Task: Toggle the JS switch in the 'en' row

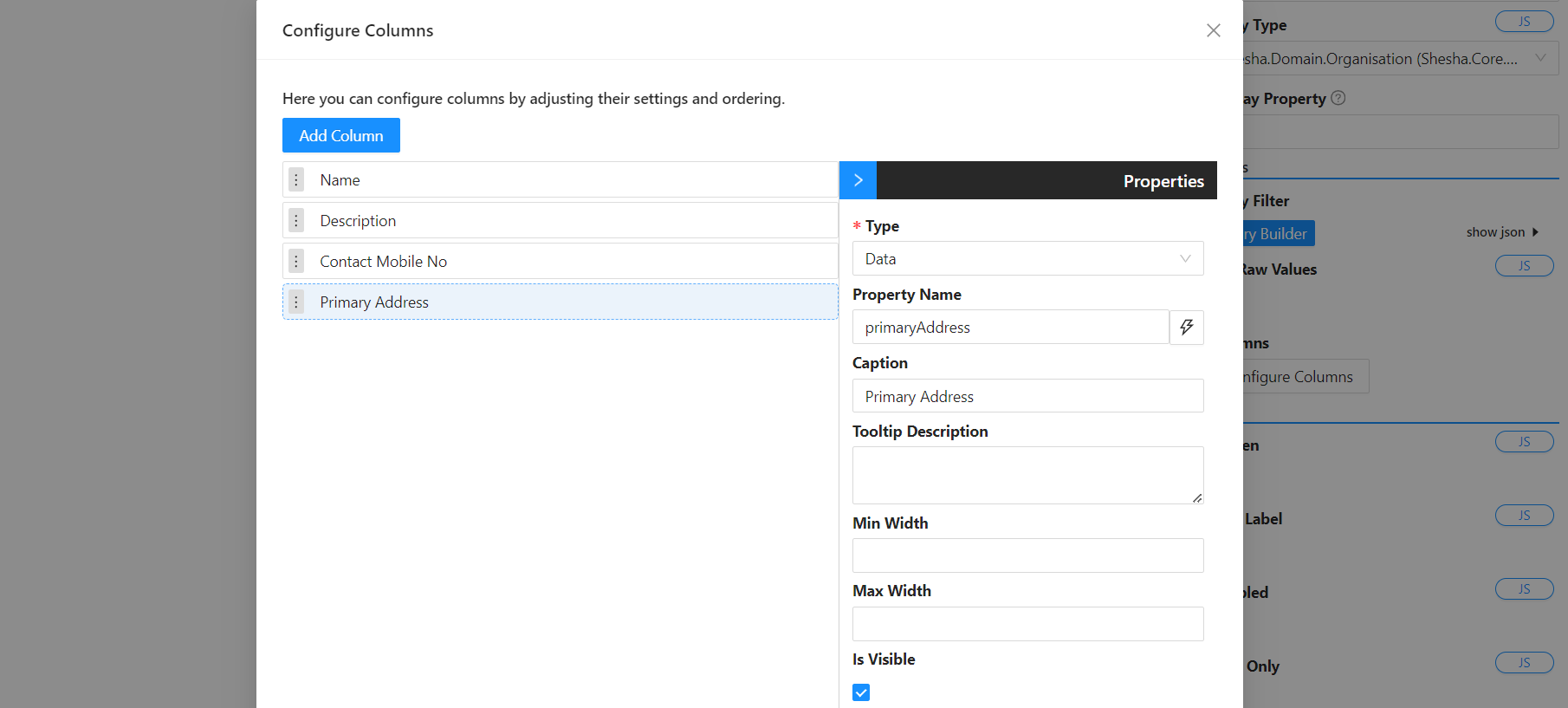Action: click(x=1525, y=442)
